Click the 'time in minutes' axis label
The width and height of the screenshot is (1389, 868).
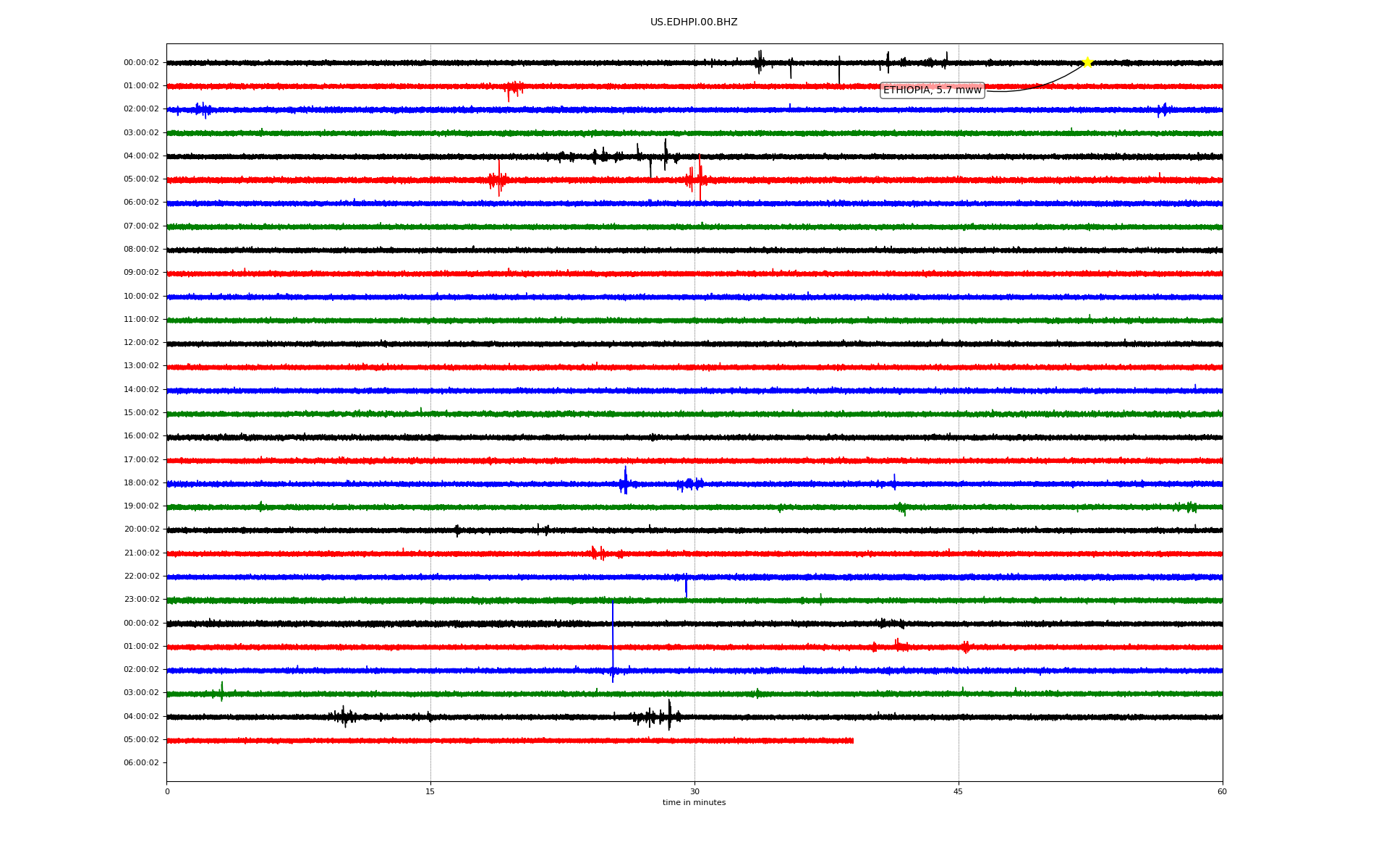click(x=694, y=803)
